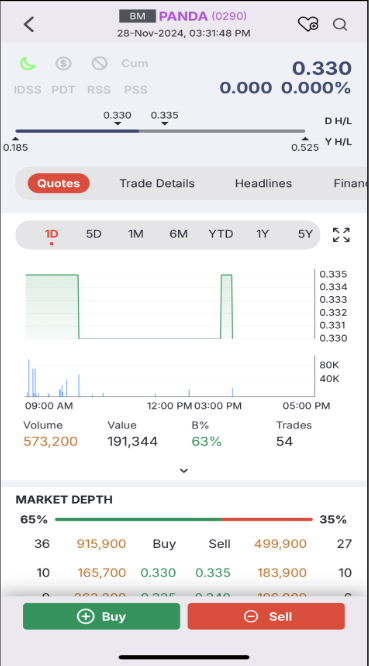Tap the IDSS moon icon
This screenshot has height=666, width=369.
coord(28,64)
